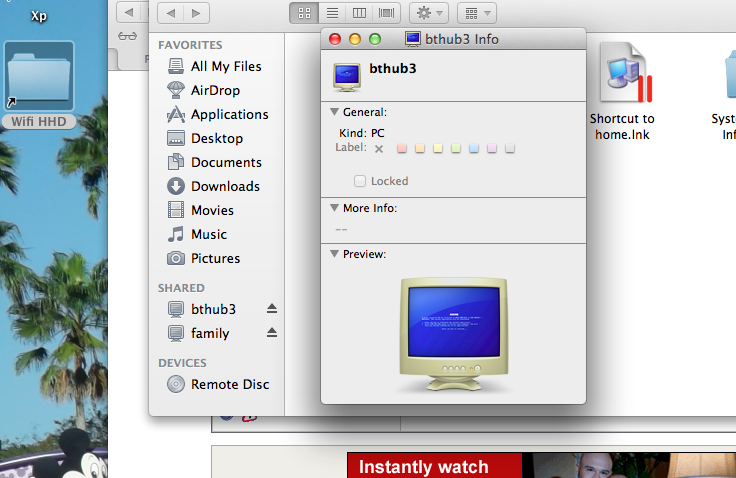This screenshot has height=478, width=736.
Task: Select Remote Disc under Devices
Action: [218, 384]
